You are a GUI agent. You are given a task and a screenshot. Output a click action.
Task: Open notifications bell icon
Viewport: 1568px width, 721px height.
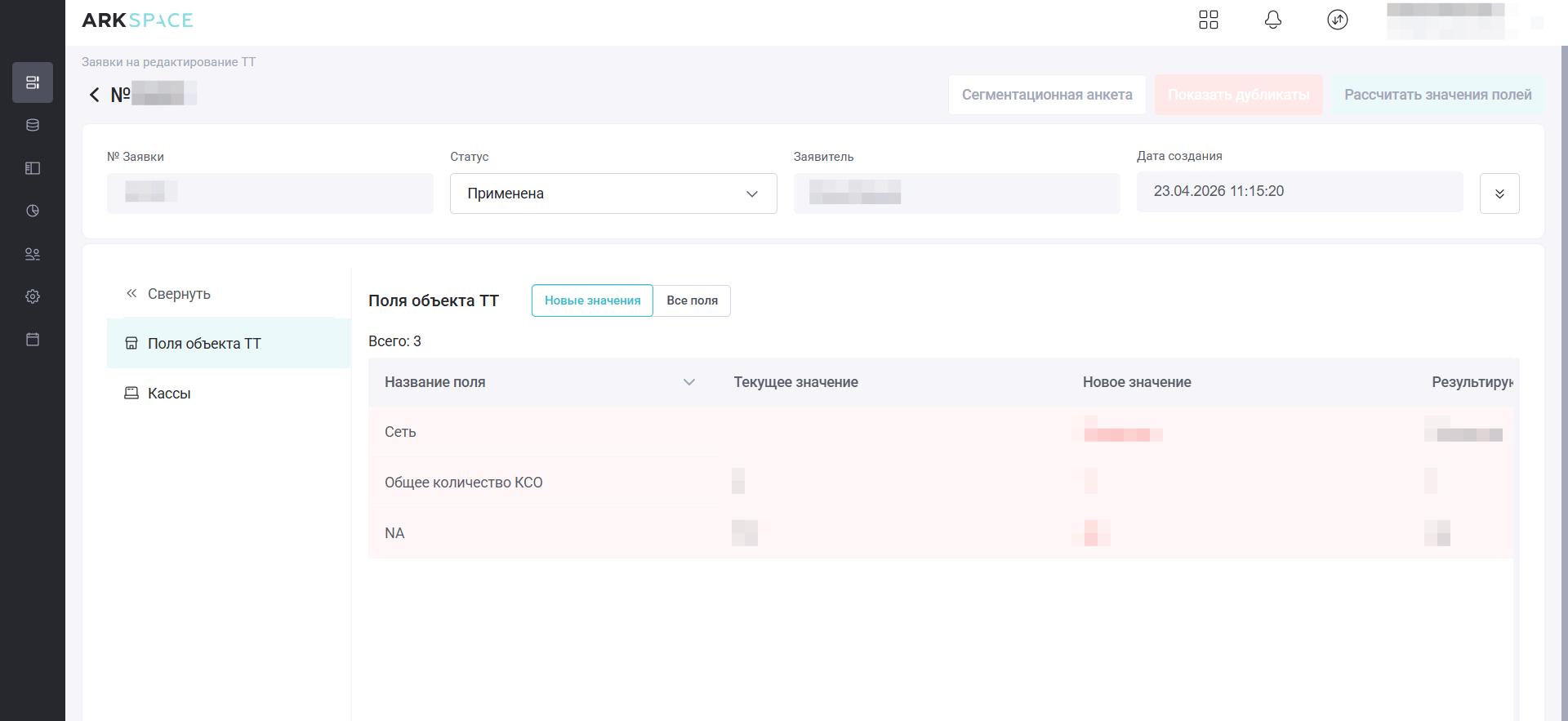(1272, 20)
